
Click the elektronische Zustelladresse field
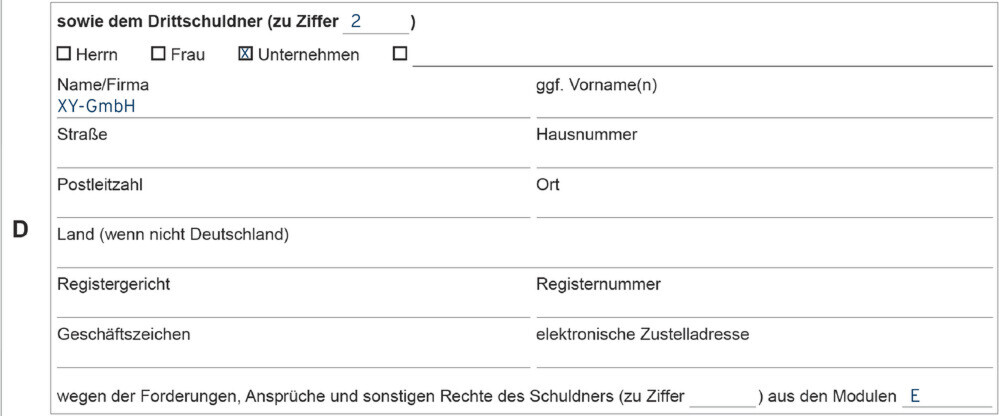(x=764, y=356)
